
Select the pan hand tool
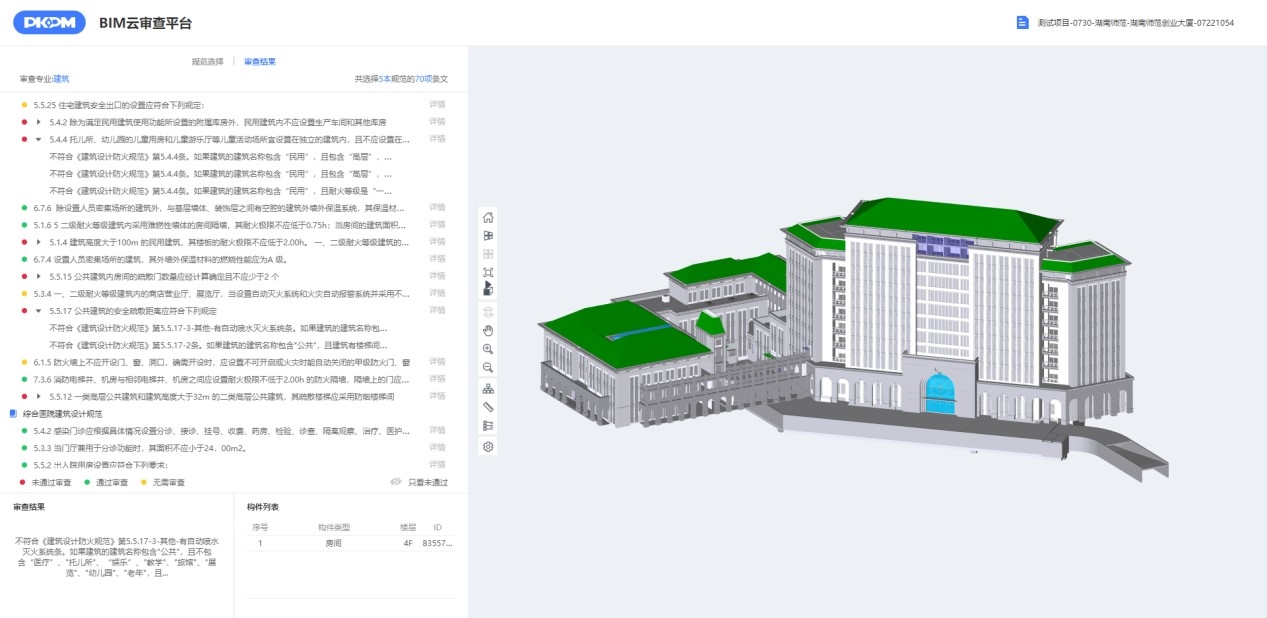pyautogui.click(x=488, y=330)
